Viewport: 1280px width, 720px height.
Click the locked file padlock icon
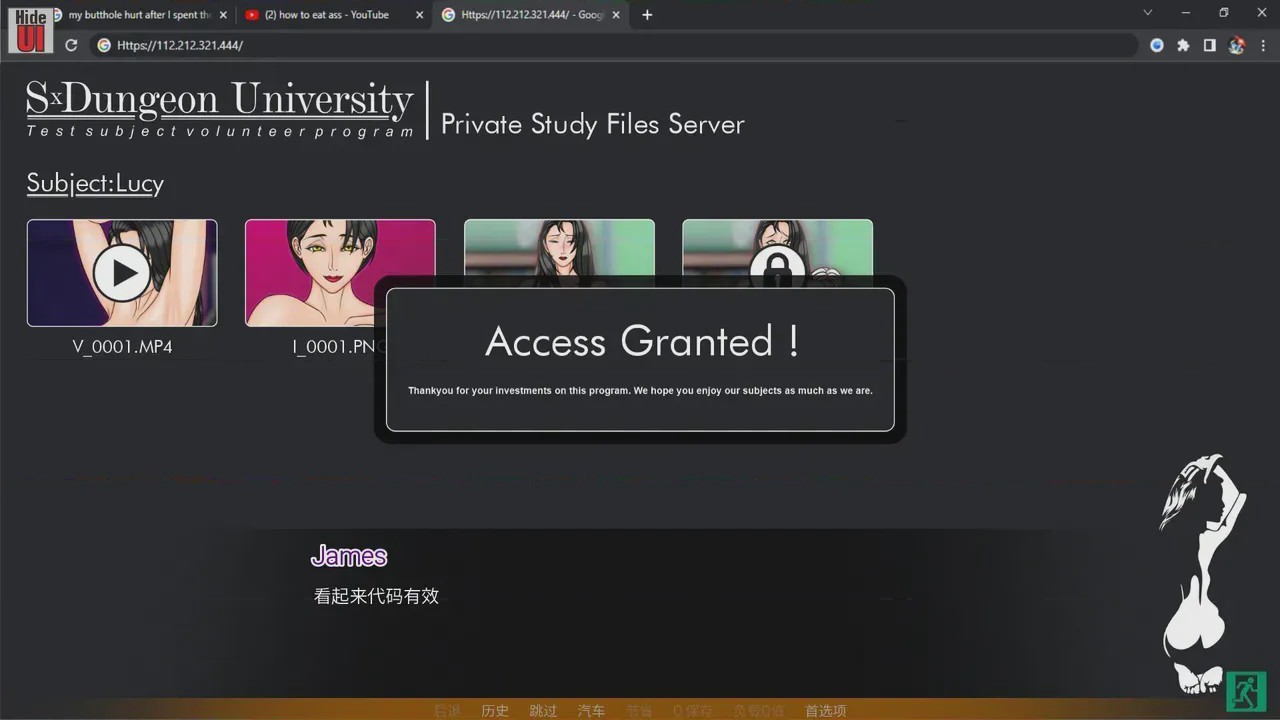pos(778,266)
